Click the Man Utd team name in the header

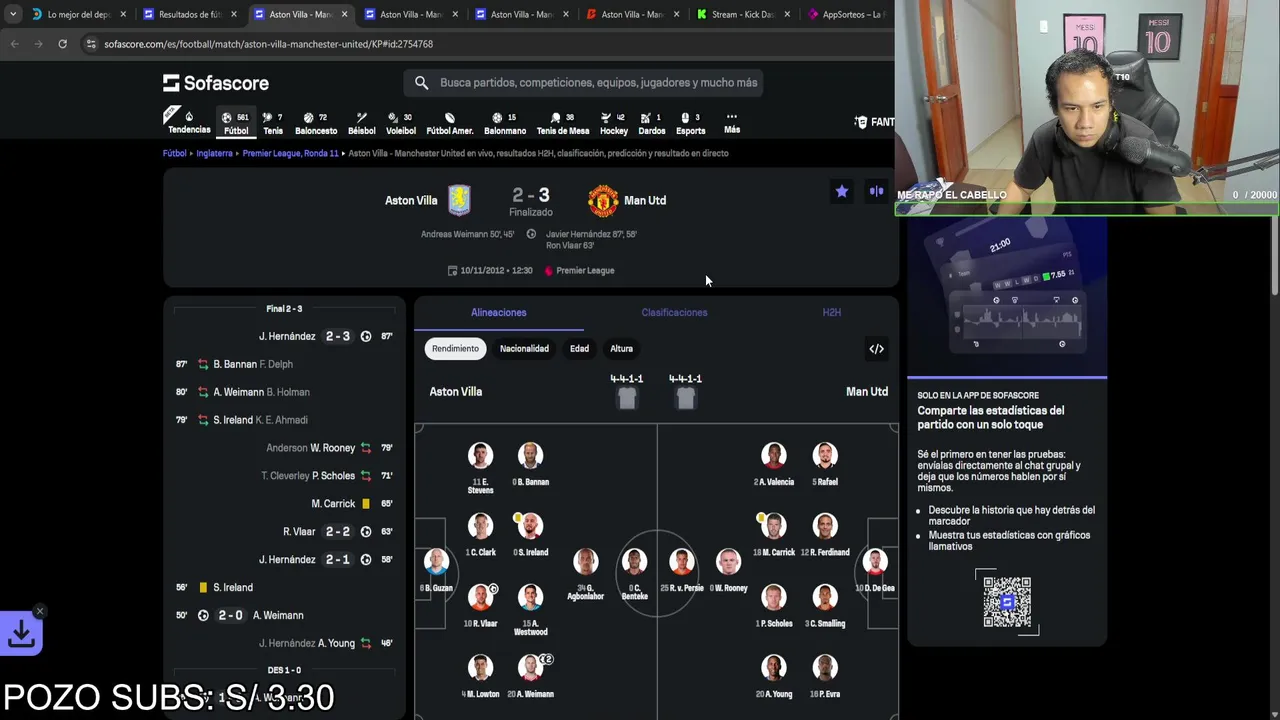(x=645, y=200)
